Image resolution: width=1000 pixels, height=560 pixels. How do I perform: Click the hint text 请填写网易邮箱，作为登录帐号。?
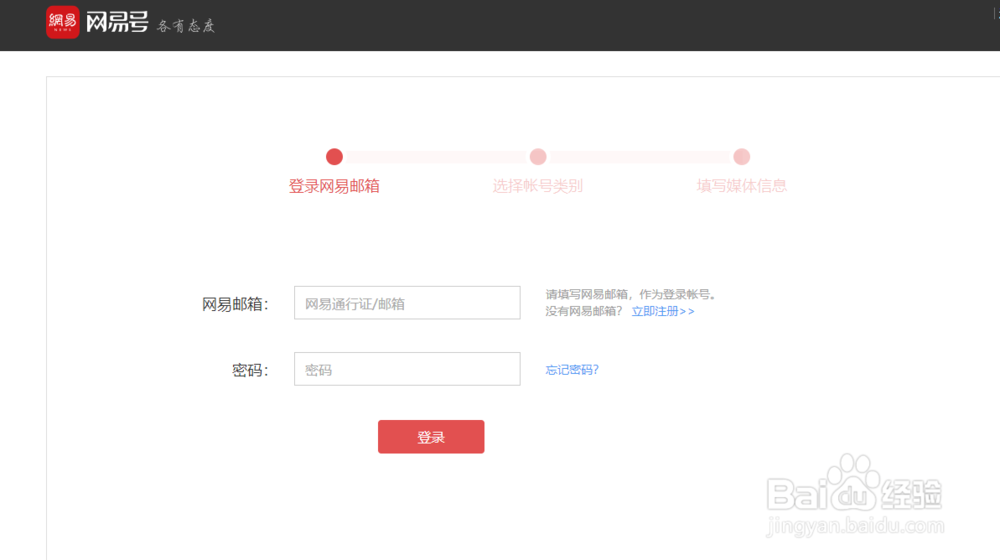[631, 295]
